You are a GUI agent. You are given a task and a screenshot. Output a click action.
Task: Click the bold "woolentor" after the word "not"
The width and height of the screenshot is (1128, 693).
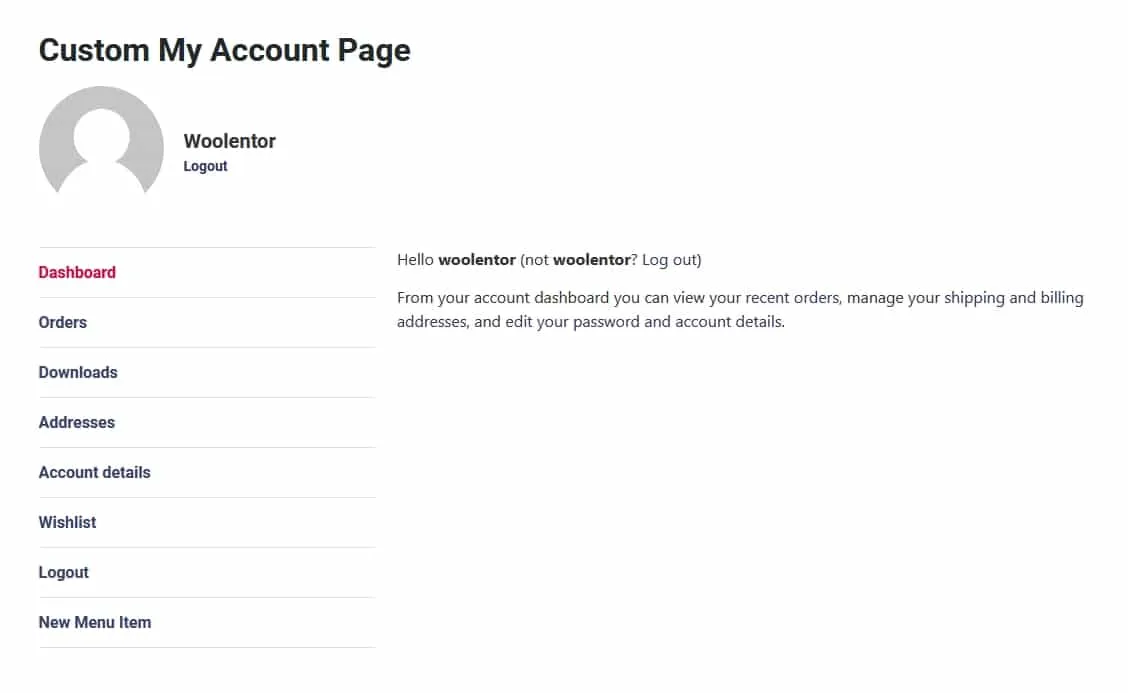(x=592, y=260)
